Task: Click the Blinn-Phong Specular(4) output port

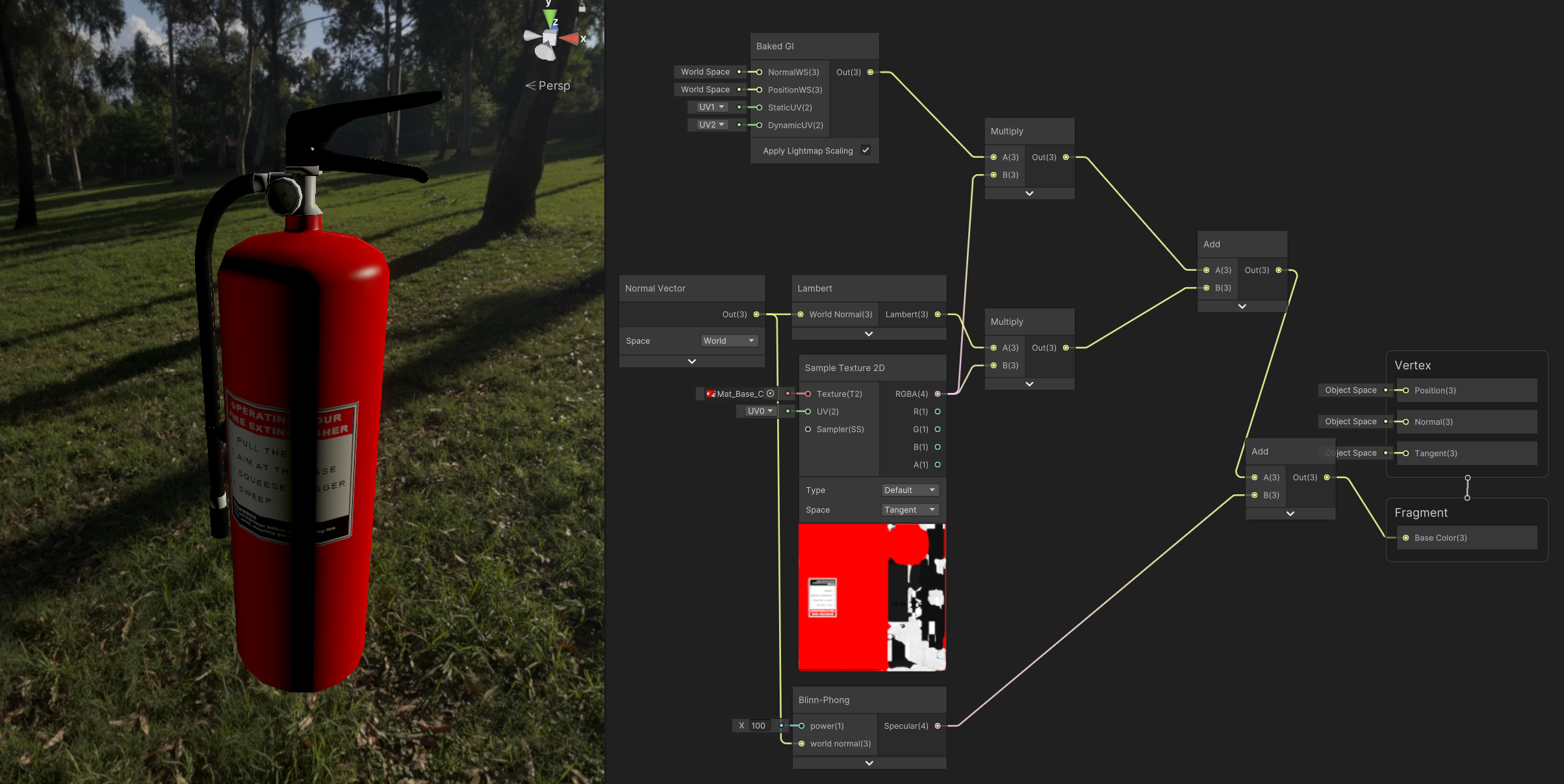Action: click(938, 726)
